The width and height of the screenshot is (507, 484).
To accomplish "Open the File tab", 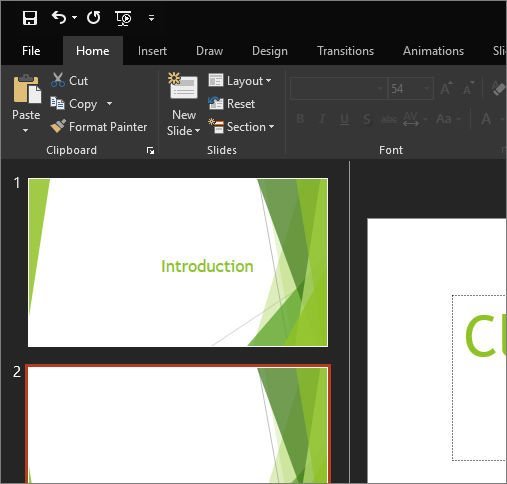I will (x=31, y=51).
